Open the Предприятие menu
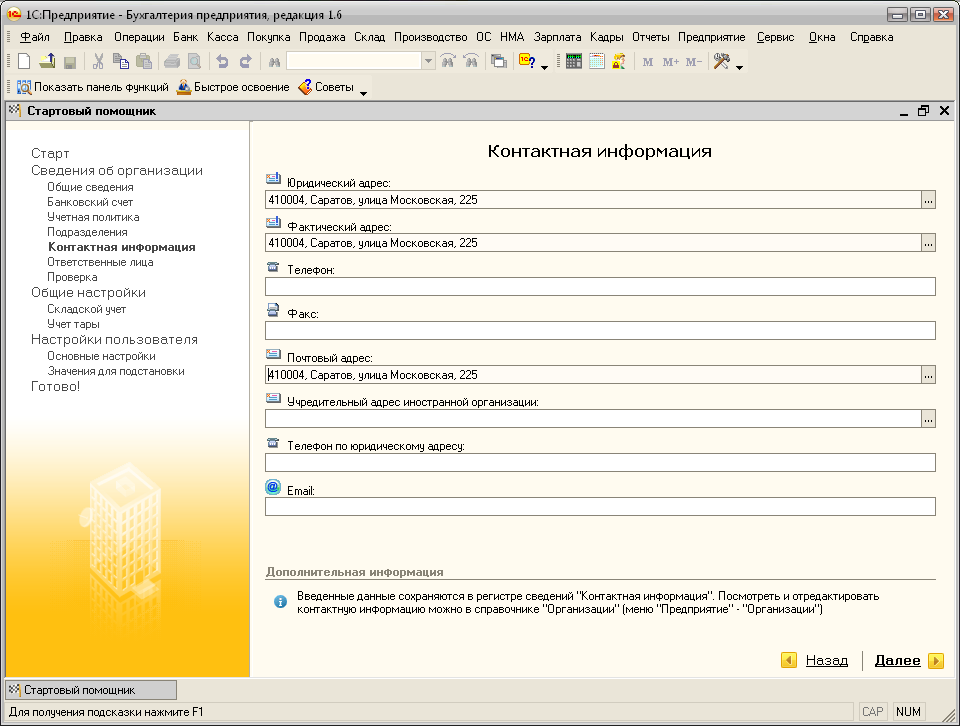Screen dimensions: 960x726 (x=711, y=37)
